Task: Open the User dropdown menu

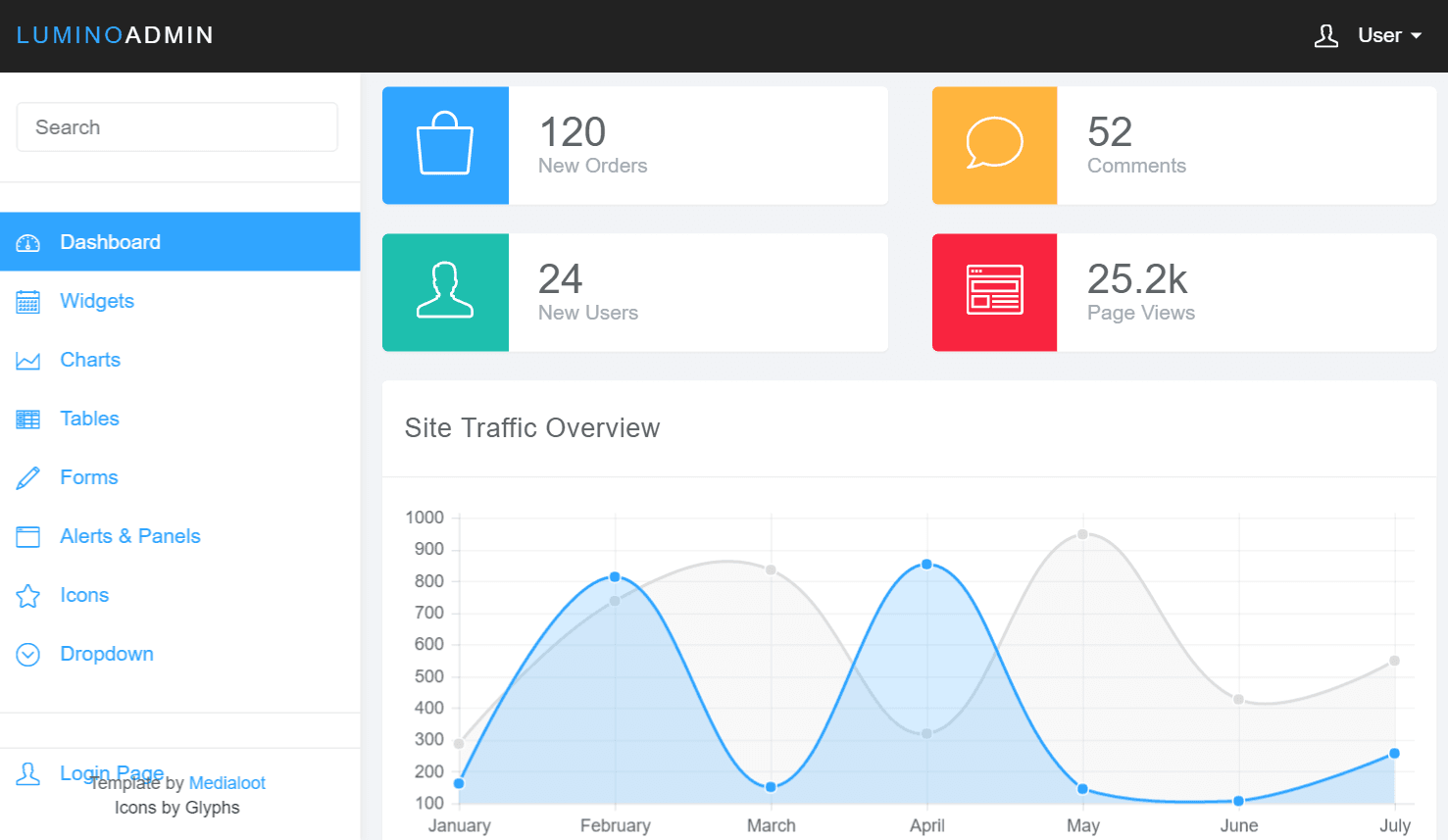Action: [1369, 36]
